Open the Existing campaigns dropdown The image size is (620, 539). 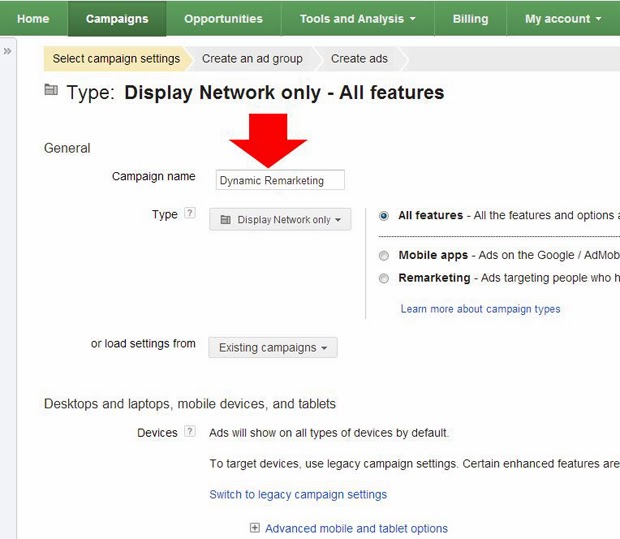[x=273, y=348]
